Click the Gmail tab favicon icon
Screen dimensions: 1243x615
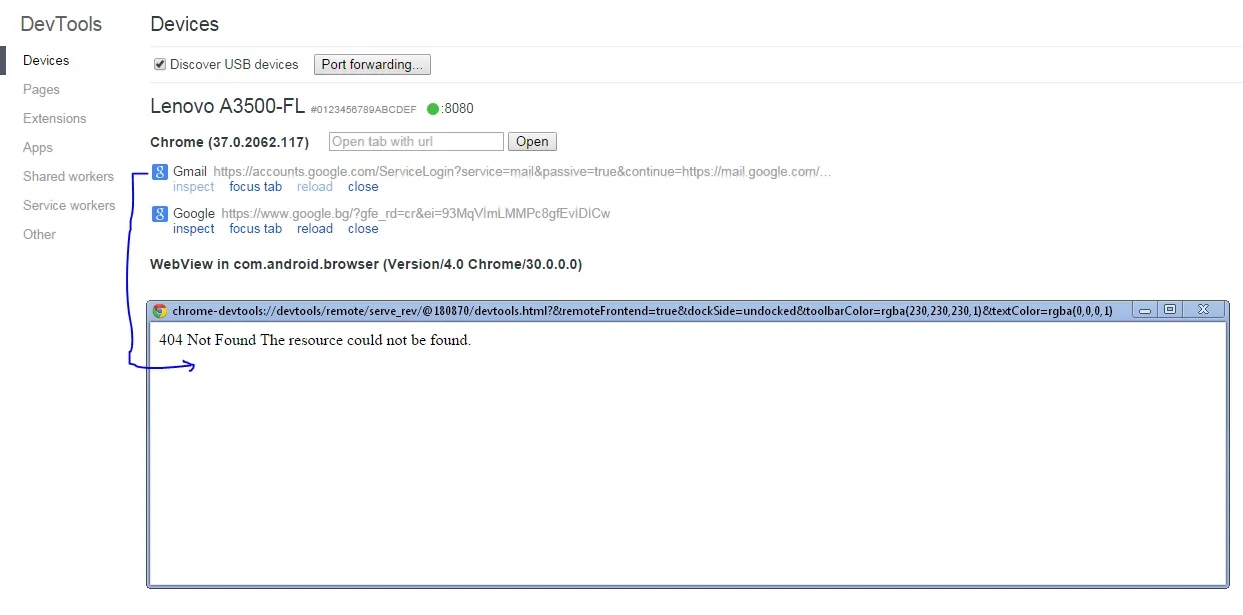coord(158,172)
